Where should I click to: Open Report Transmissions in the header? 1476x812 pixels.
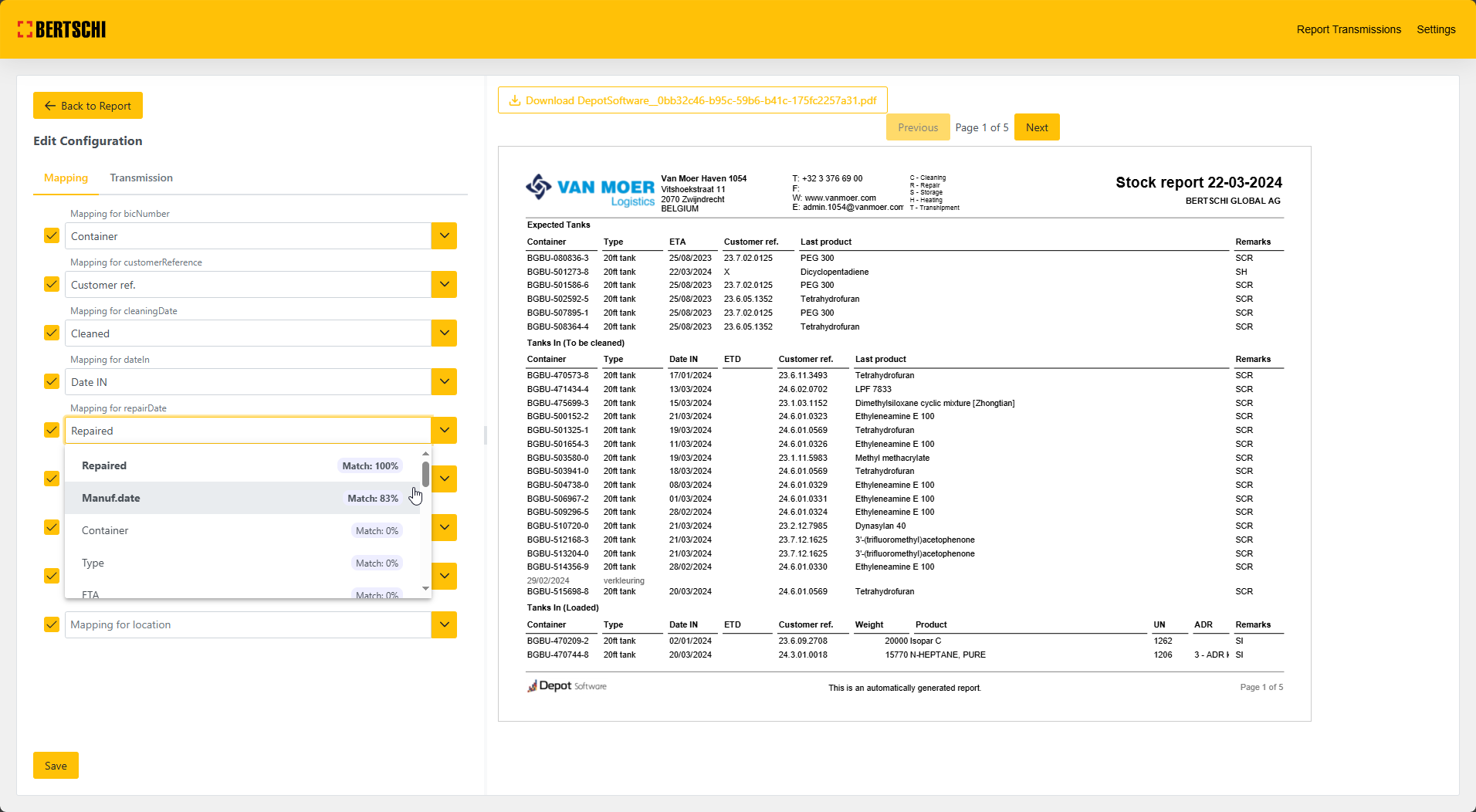[x=1349, y=29]
